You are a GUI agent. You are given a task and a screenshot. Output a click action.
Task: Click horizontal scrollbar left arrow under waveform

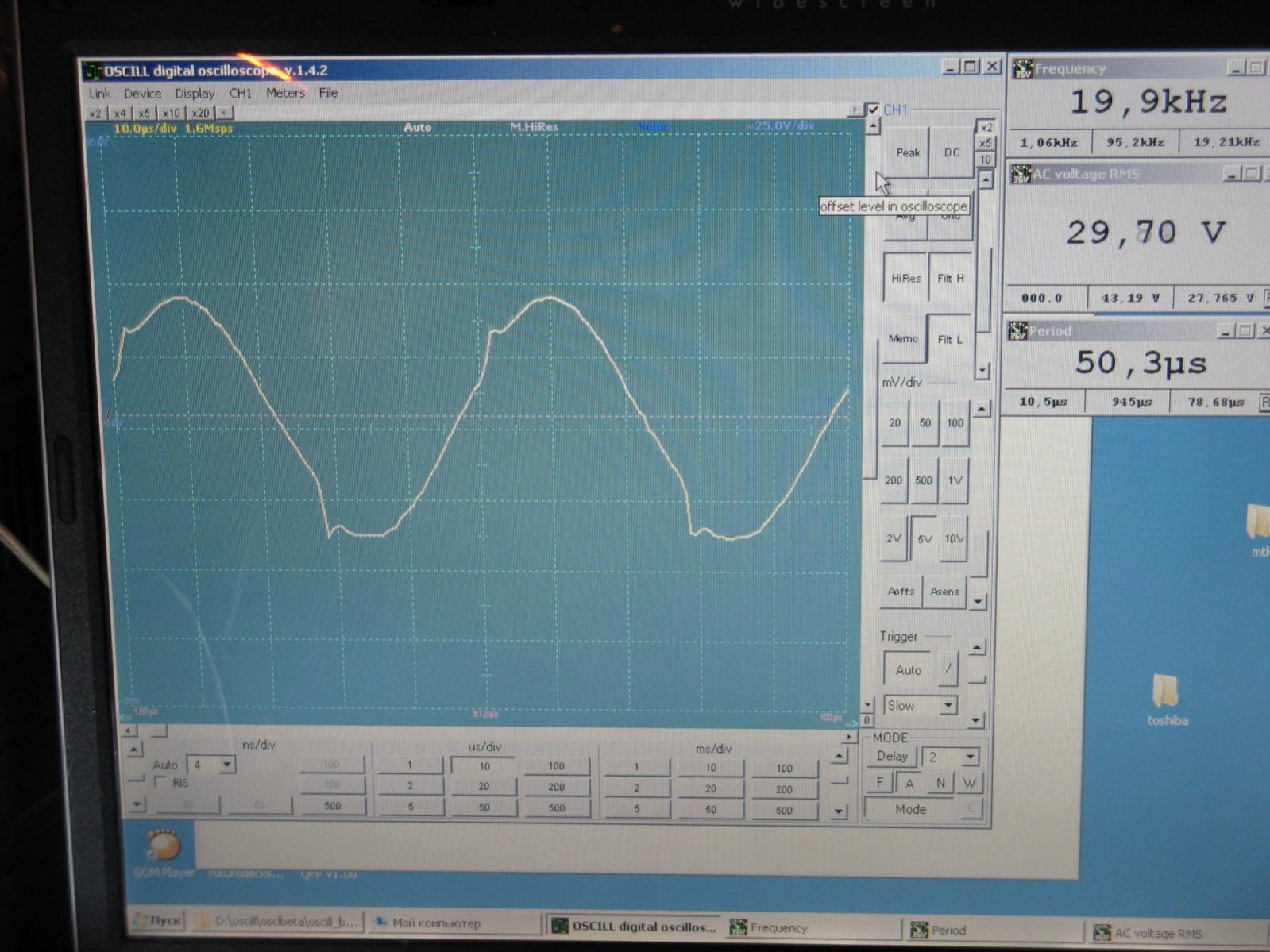coord(128,731)
